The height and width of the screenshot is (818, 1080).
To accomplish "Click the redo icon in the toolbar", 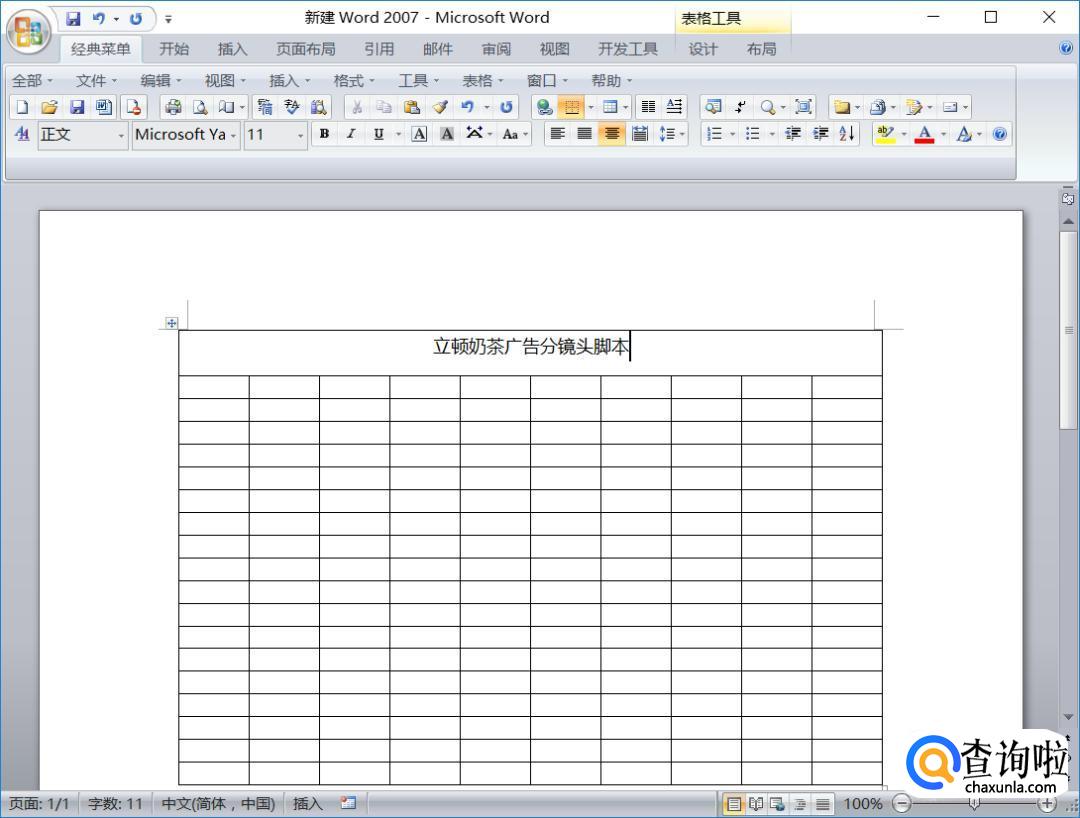I will point(506,107).
